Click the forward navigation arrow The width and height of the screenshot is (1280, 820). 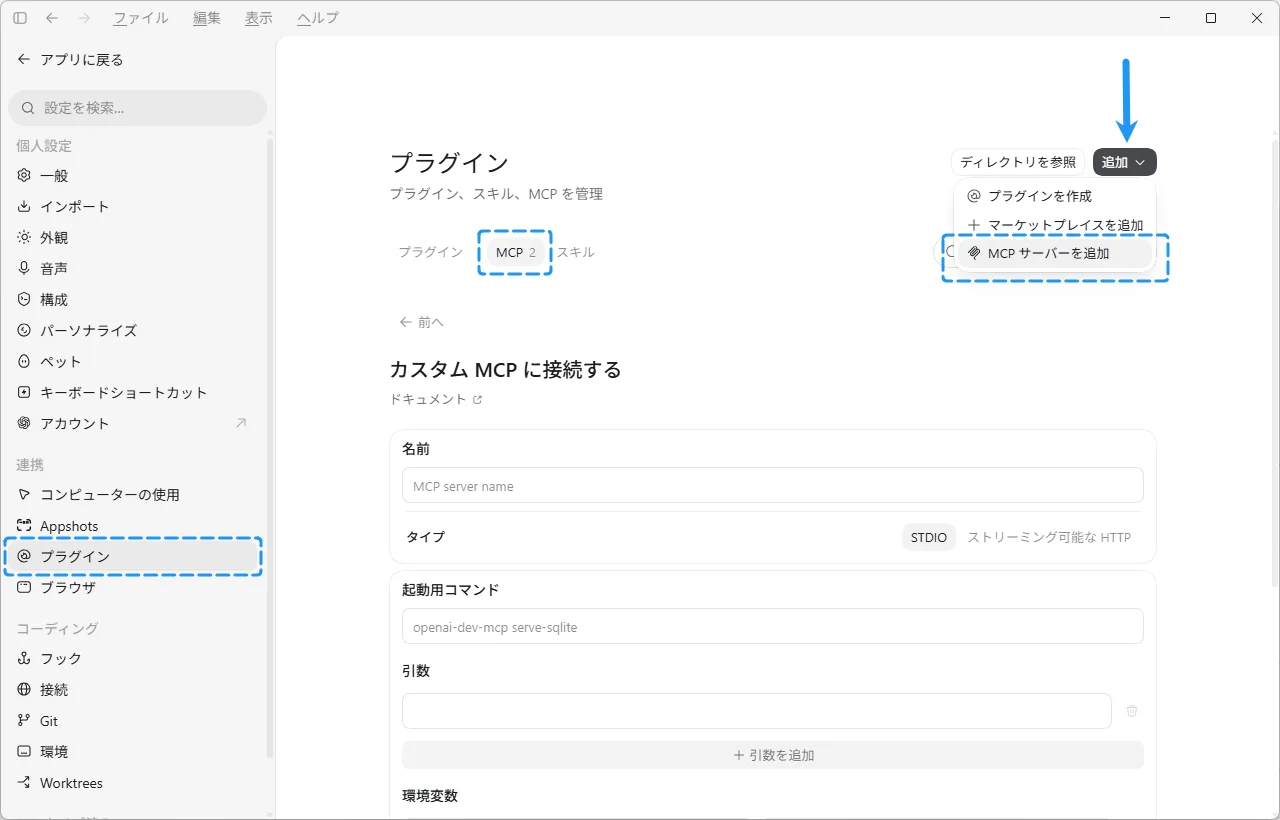coord(84,18)
